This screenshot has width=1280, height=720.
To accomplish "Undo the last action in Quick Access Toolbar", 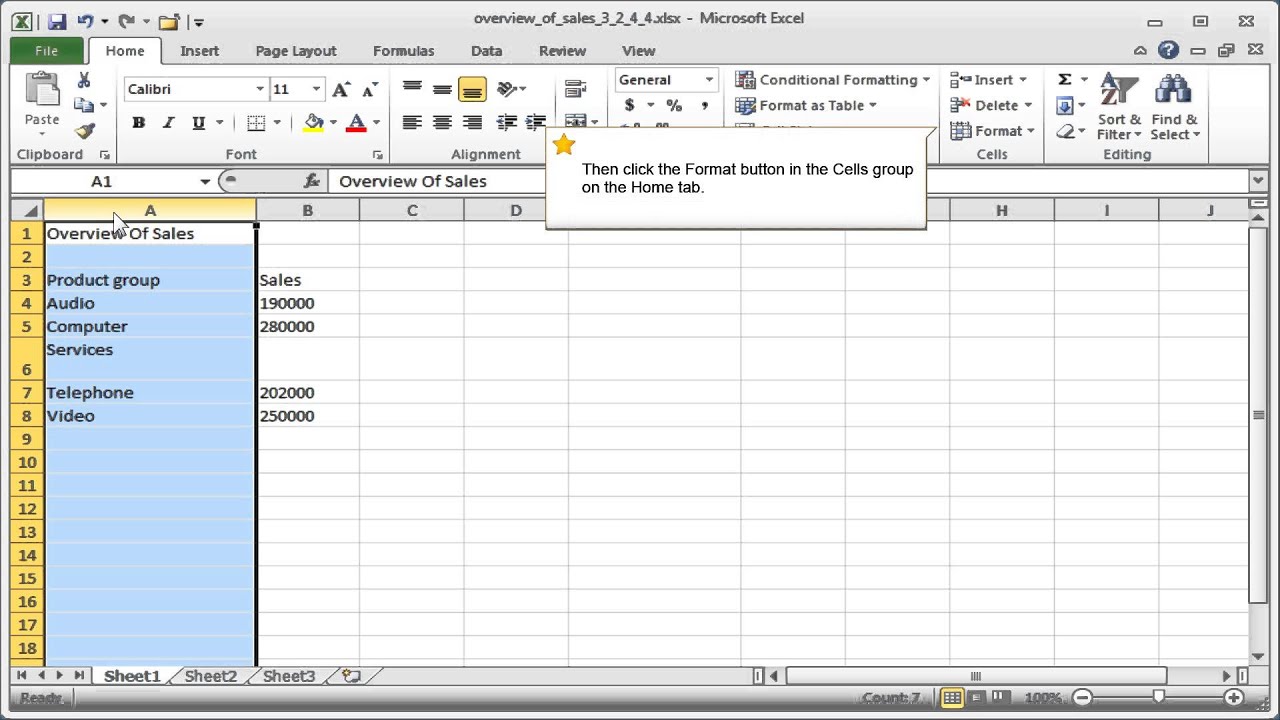I will [86, 21].
